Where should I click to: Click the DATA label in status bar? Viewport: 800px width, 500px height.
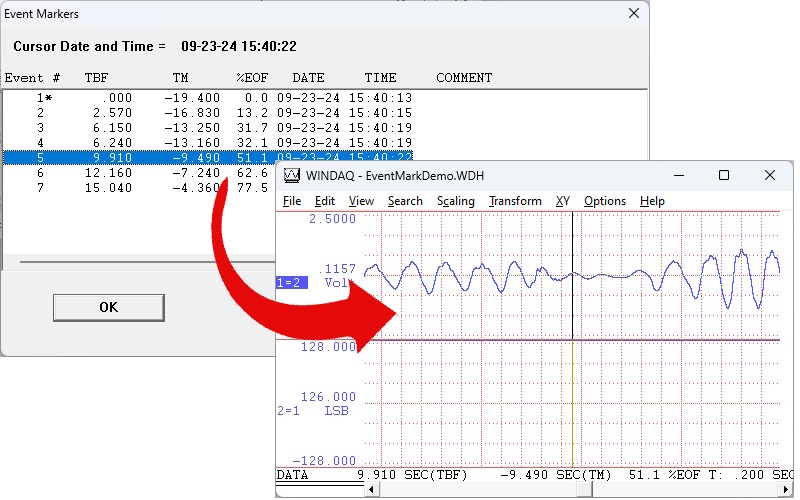tap(292, 475)
